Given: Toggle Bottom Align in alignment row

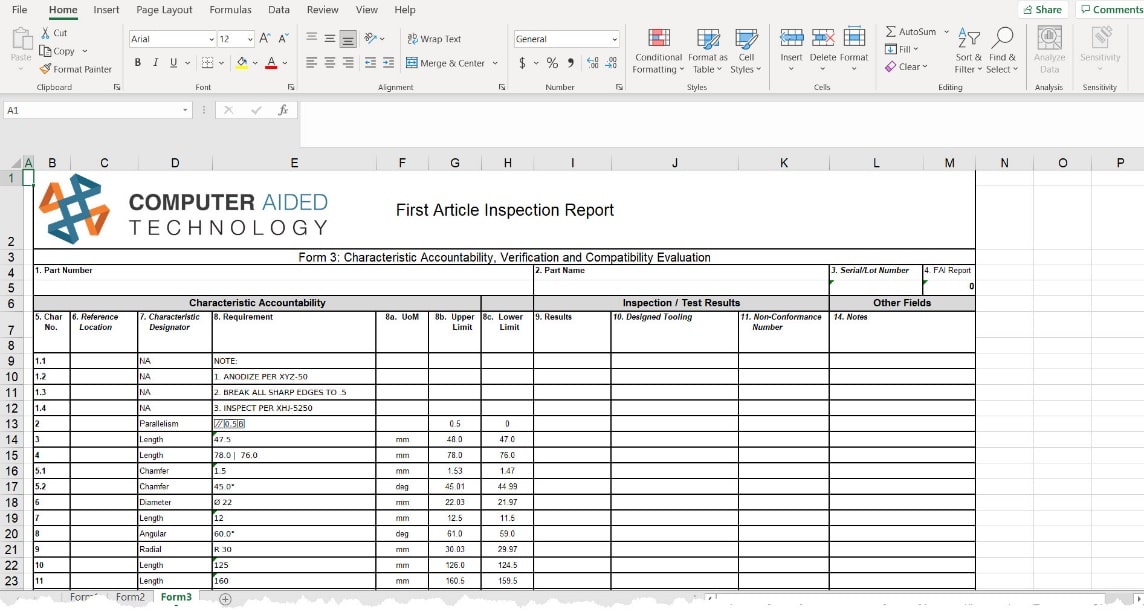Looking at the screenshot, I should pos(348,39).
